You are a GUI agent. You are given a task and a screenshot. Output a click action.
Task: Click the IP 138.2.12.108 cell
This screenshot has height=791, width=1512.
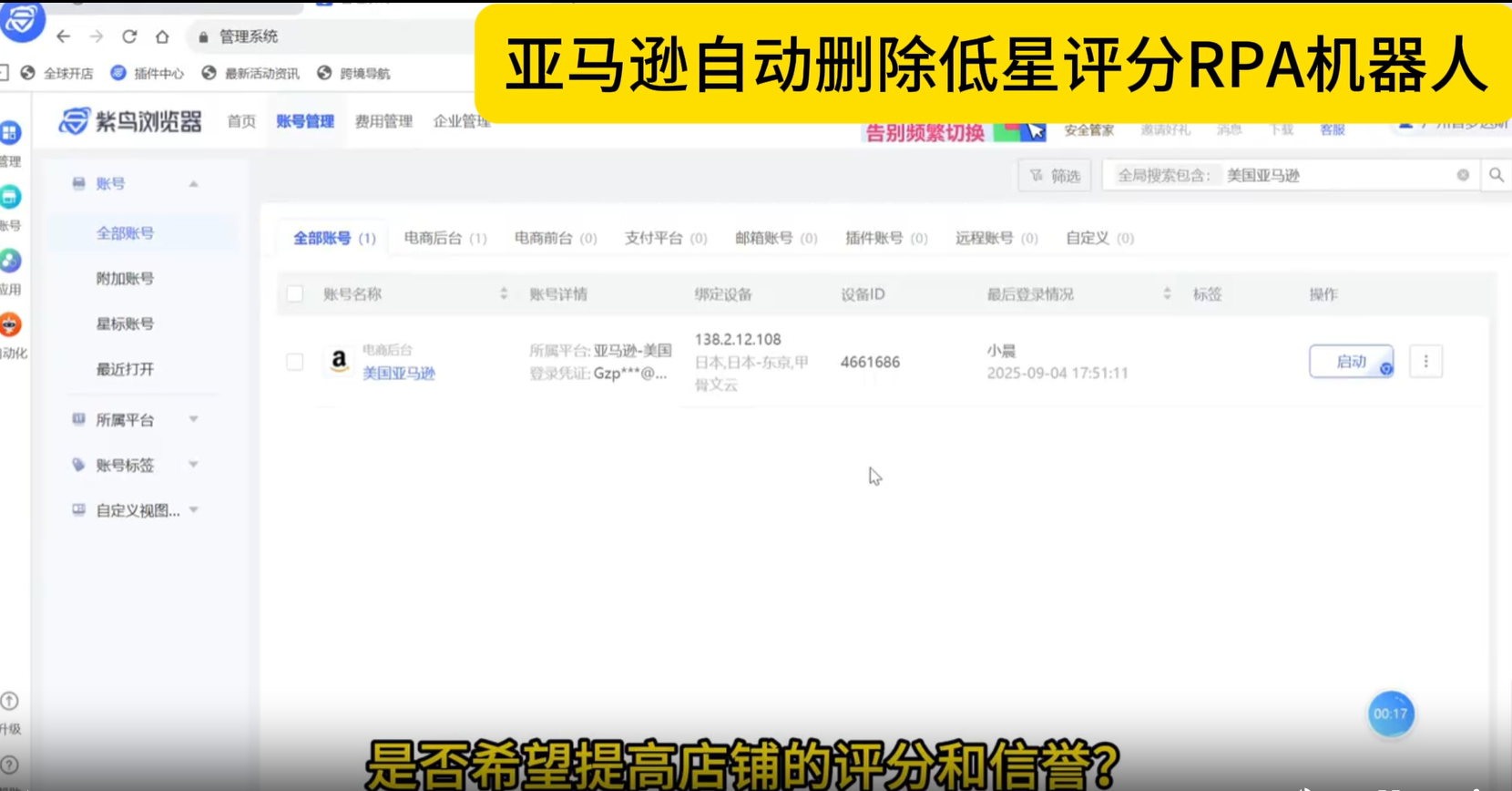pos(738,339)
